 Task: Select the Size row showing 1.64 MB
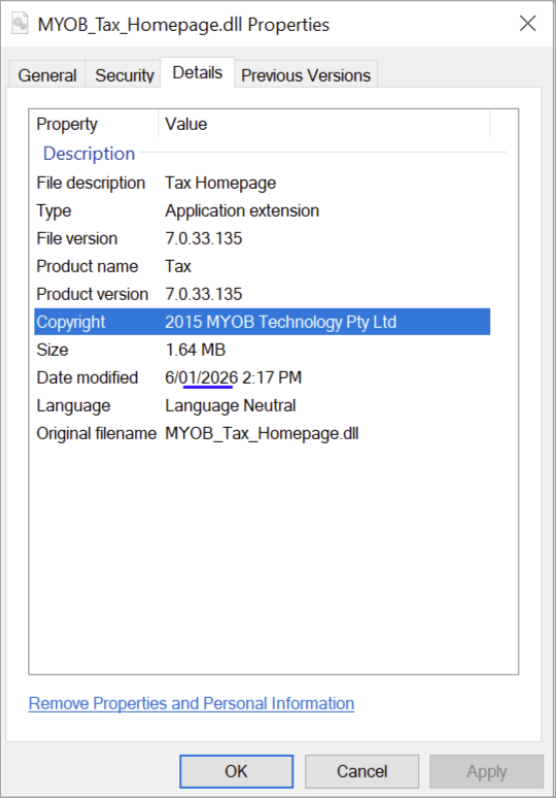pyautogui.click(x=262, y=350)
